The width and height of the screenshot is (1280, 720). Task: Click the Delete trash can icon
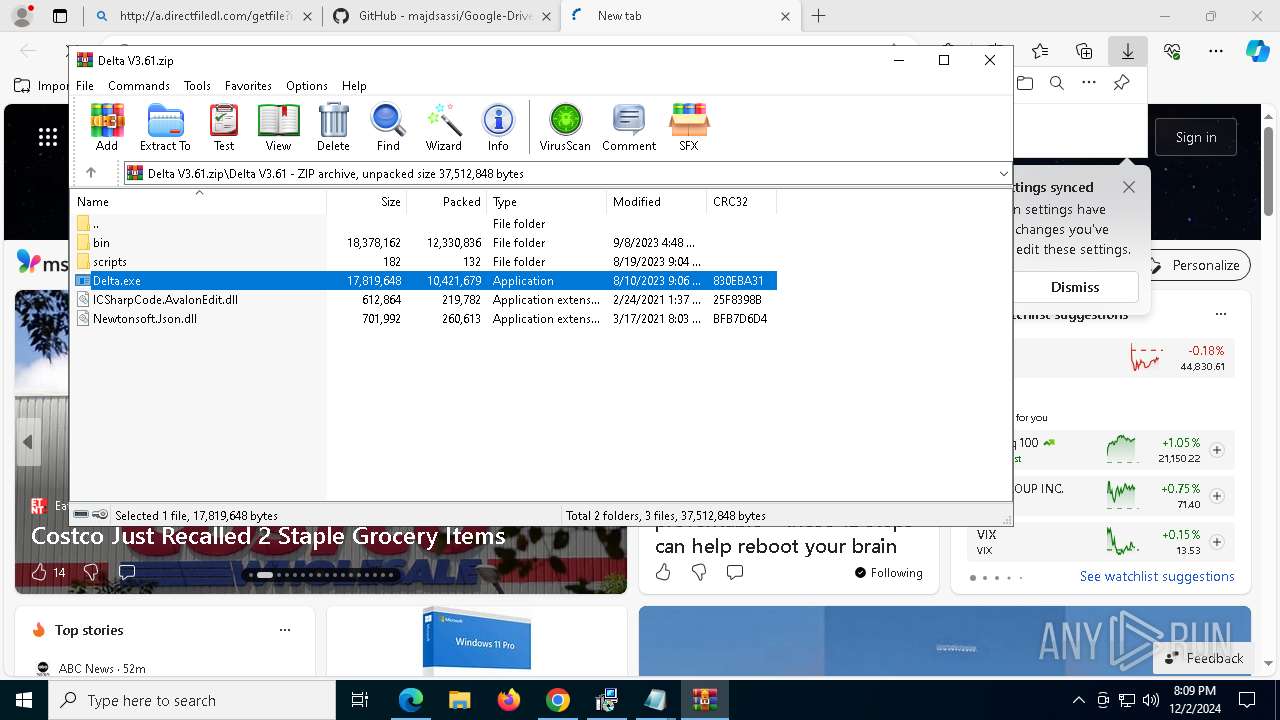(x=333, y=127)
